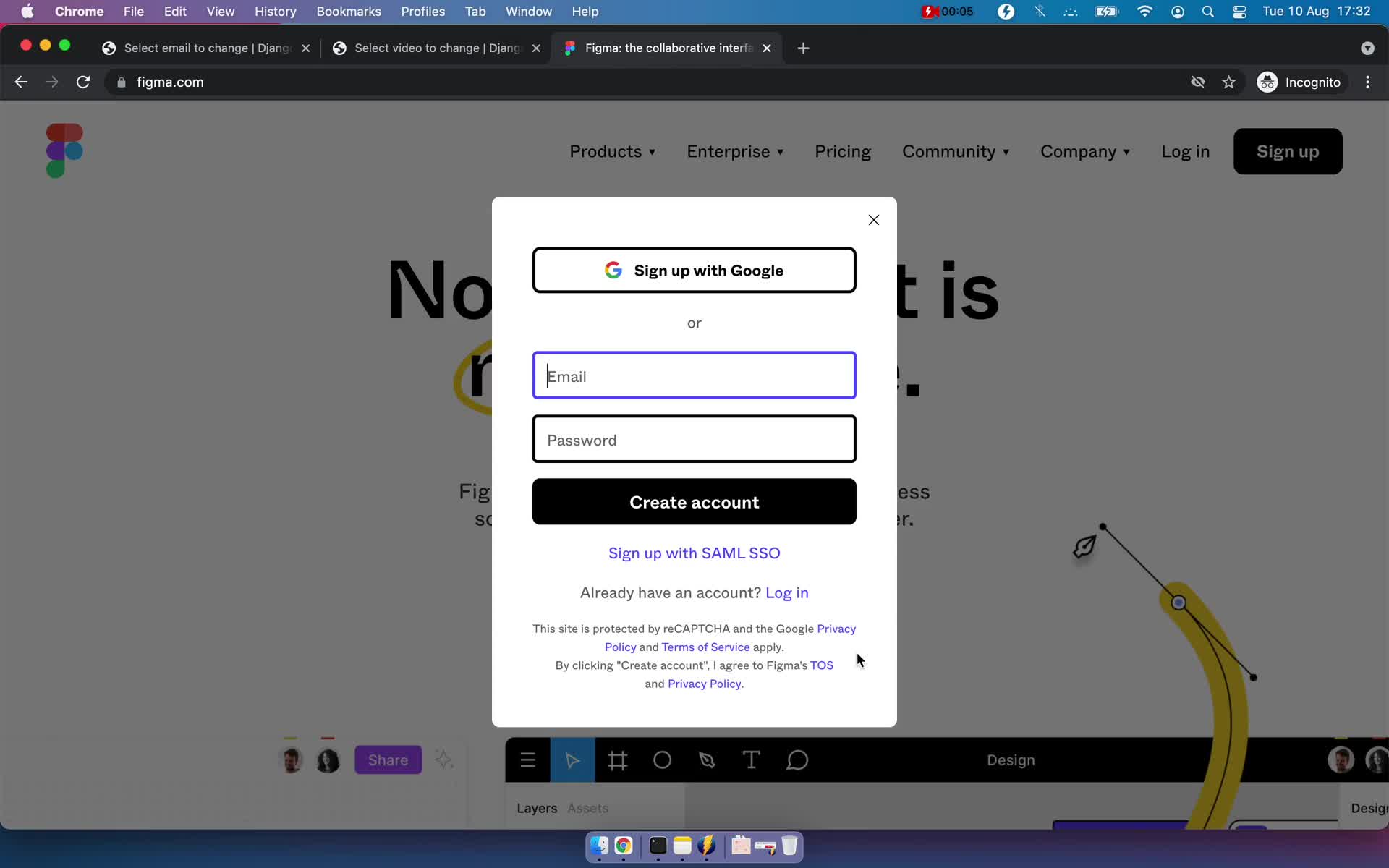Switch to the Figma browser tab
This screenshot has height=868, width=1389.
655,48
